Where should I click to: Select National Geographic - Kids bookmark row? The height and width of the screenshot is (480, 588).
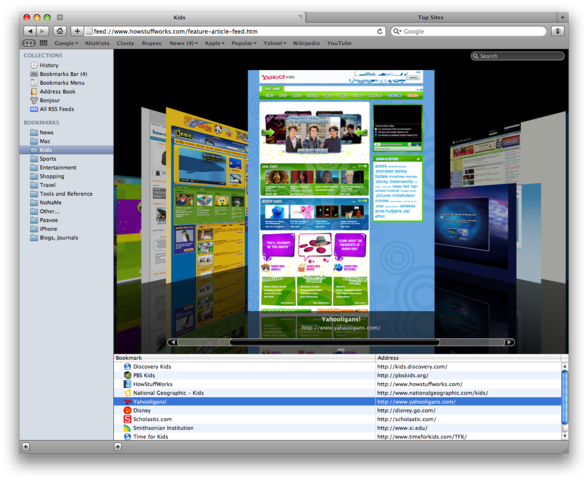338,393
